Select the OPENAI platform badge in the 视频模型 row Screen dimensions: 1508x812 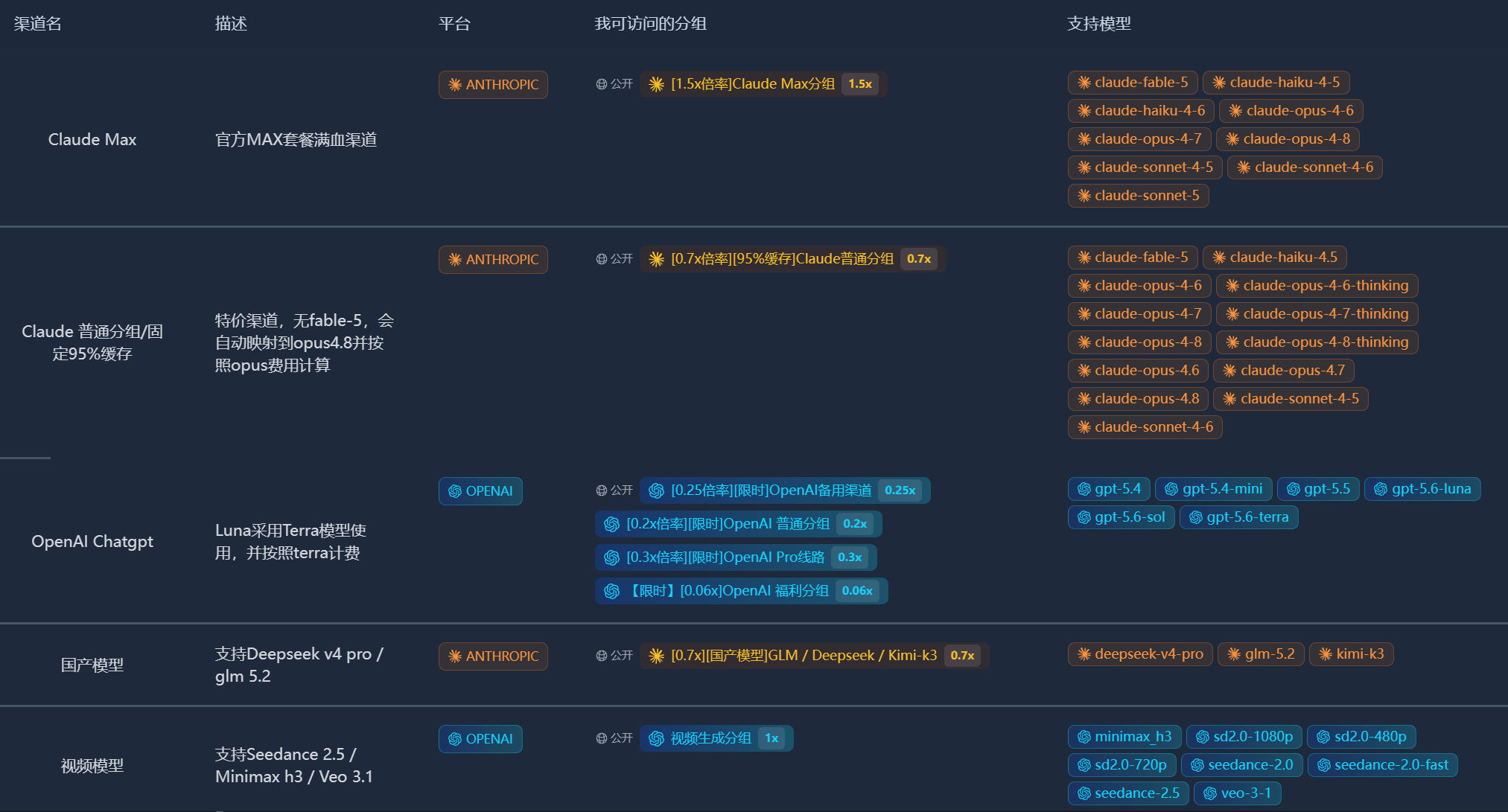tap(480, 739)
